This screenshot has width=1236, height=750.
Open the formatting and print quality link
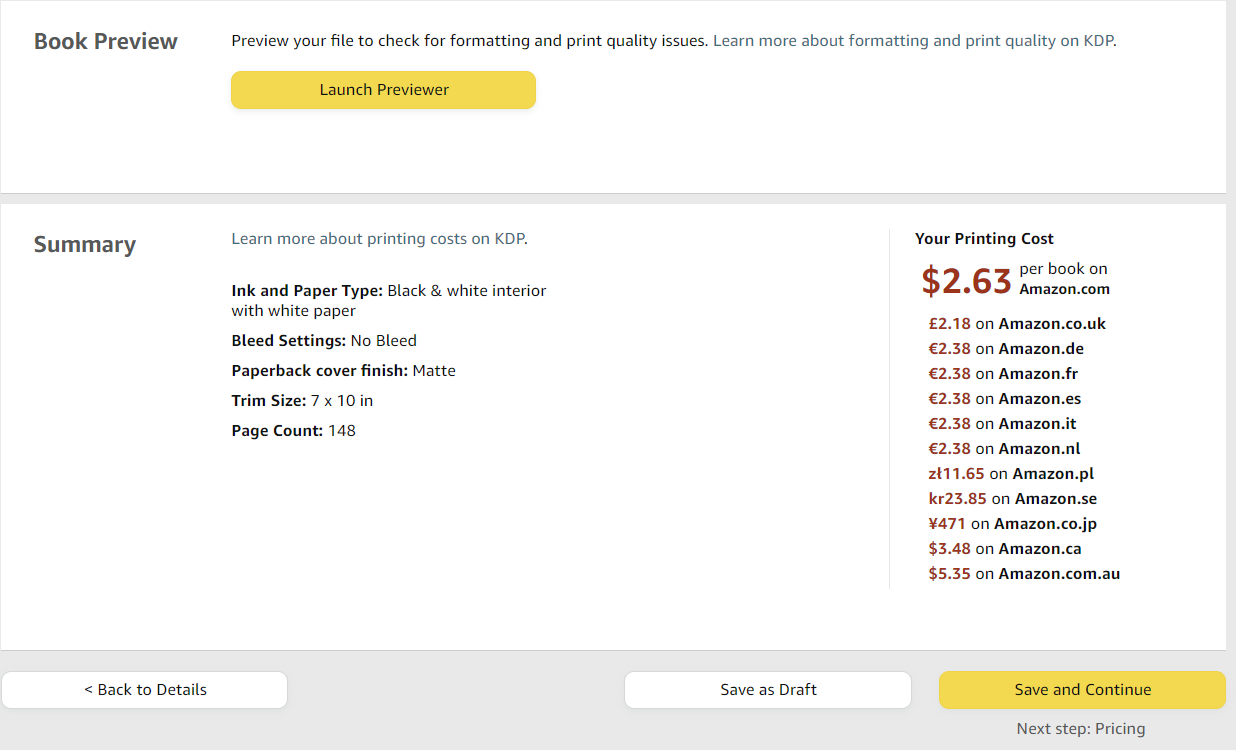click(914, 41)
